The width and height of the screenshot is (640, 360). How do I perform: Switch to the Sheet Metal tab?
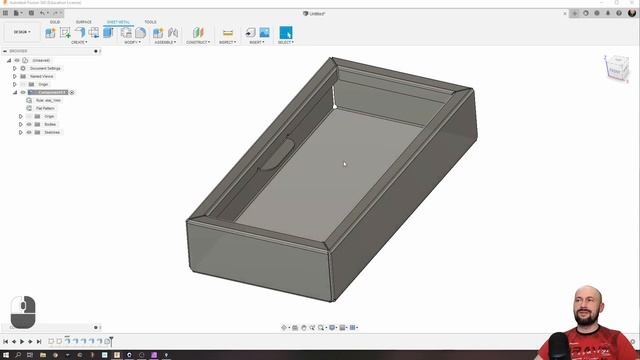(118, 22)
